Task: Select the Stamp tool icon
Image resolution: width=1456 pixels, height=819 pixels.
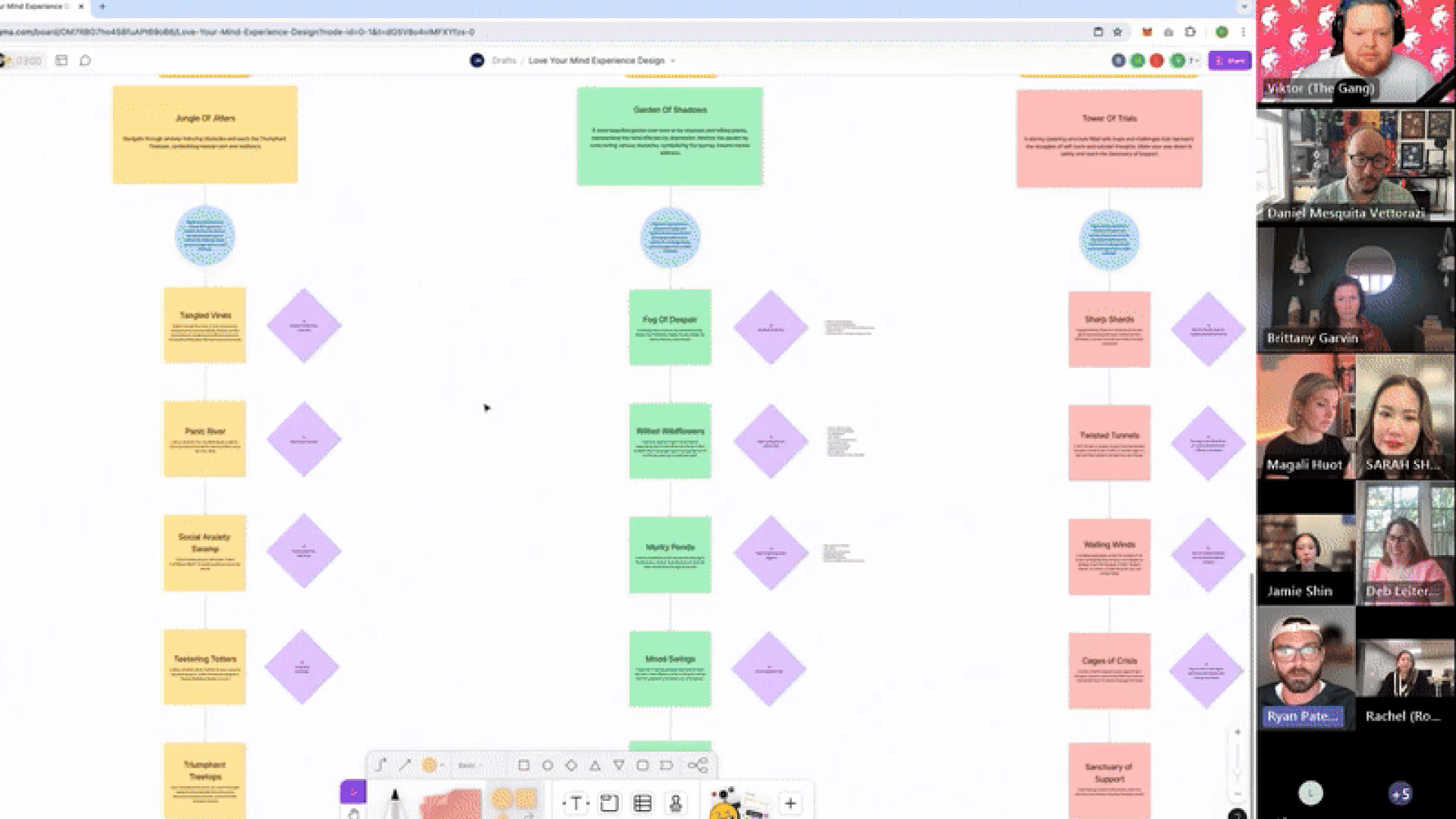Action: 676,803
